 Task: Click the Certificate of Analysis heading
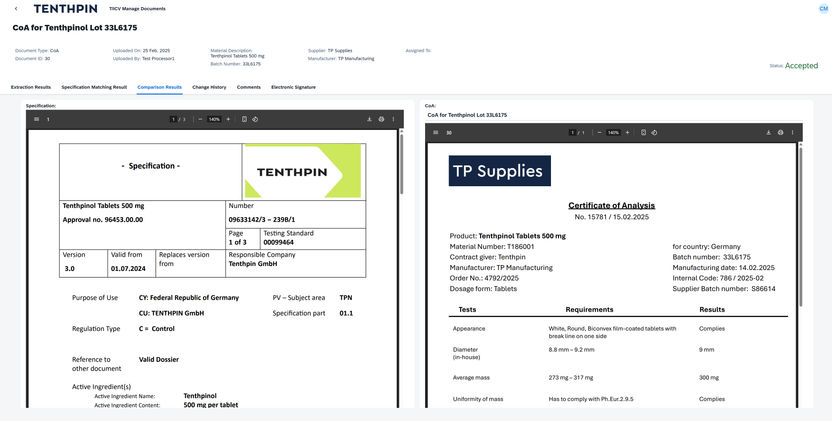click(x=611, y=205)
